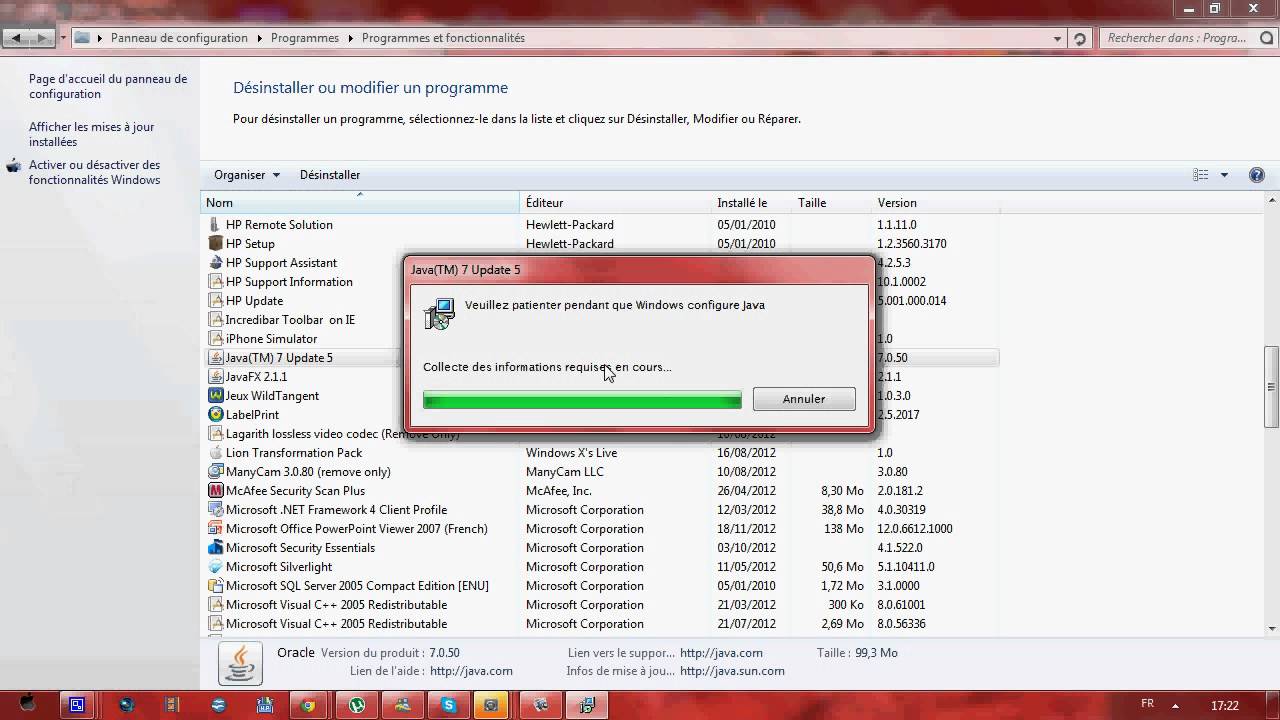The height and width of the screenshot is (720, 1280).
Task: Select the JavaFX 2.1.1 icon
Action: point(215,377)
